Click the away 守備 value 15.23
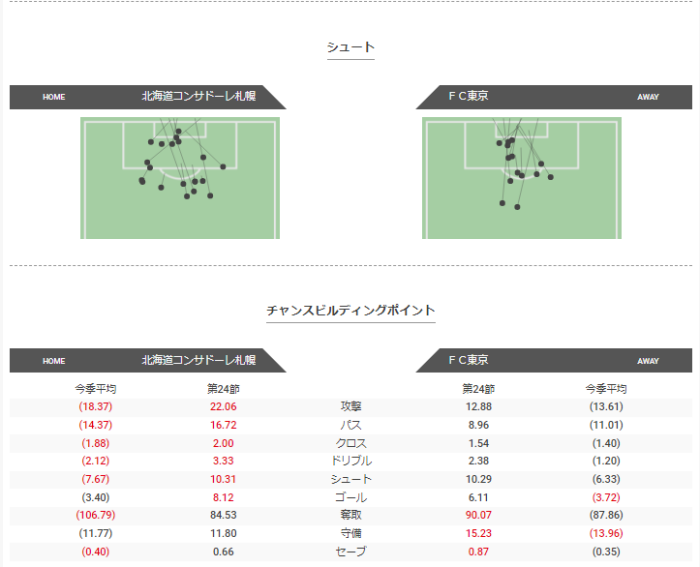This screenshot has width=700, height=567. [476, 533]
